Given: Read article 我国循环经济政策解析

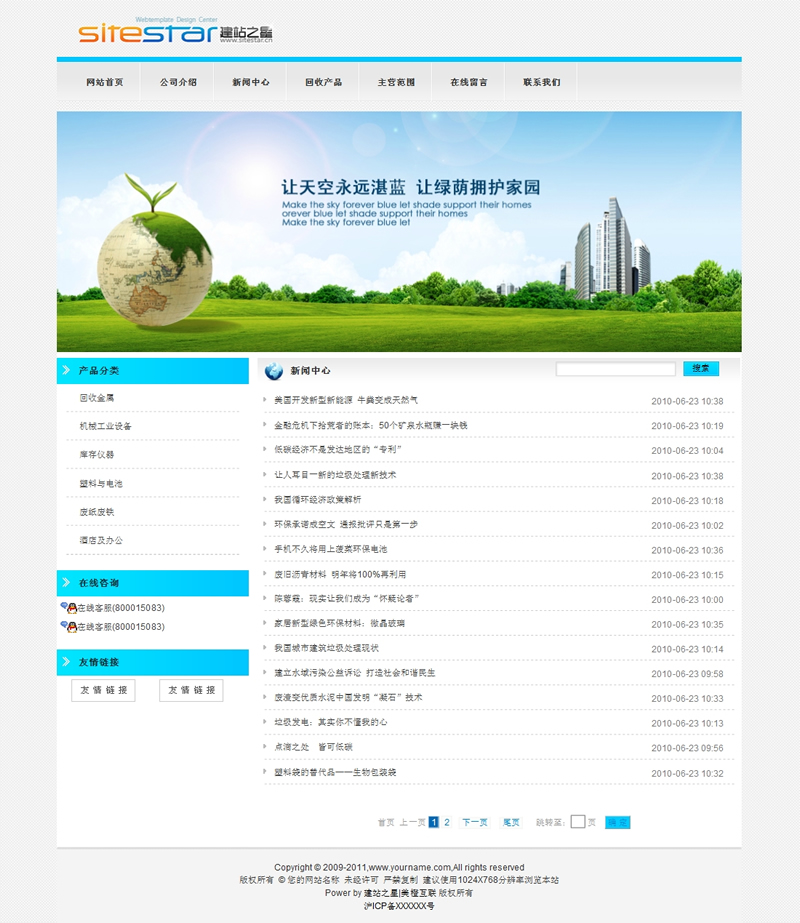Looking at the screenshot, I should (x=318, y=499).
